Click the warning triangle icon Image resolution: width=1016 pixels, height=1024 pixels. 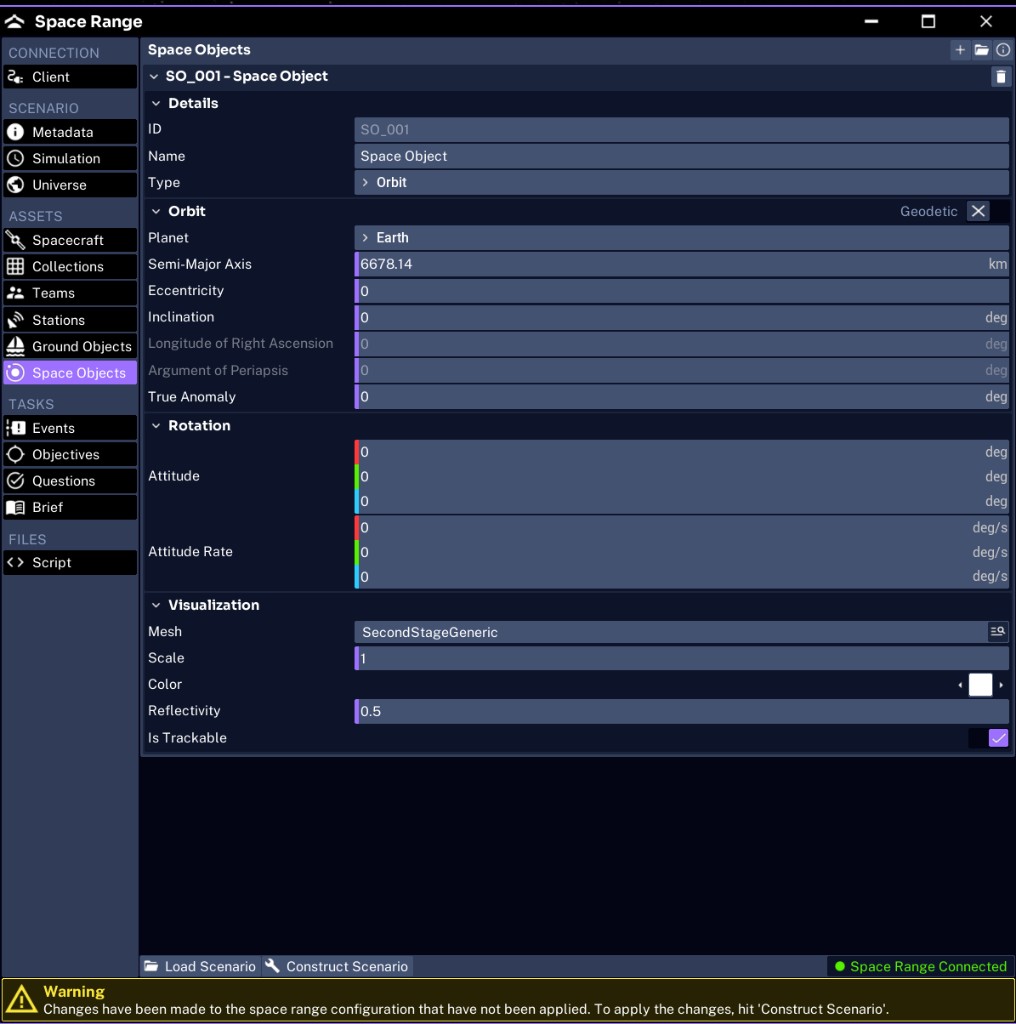tap(22, 1000)
